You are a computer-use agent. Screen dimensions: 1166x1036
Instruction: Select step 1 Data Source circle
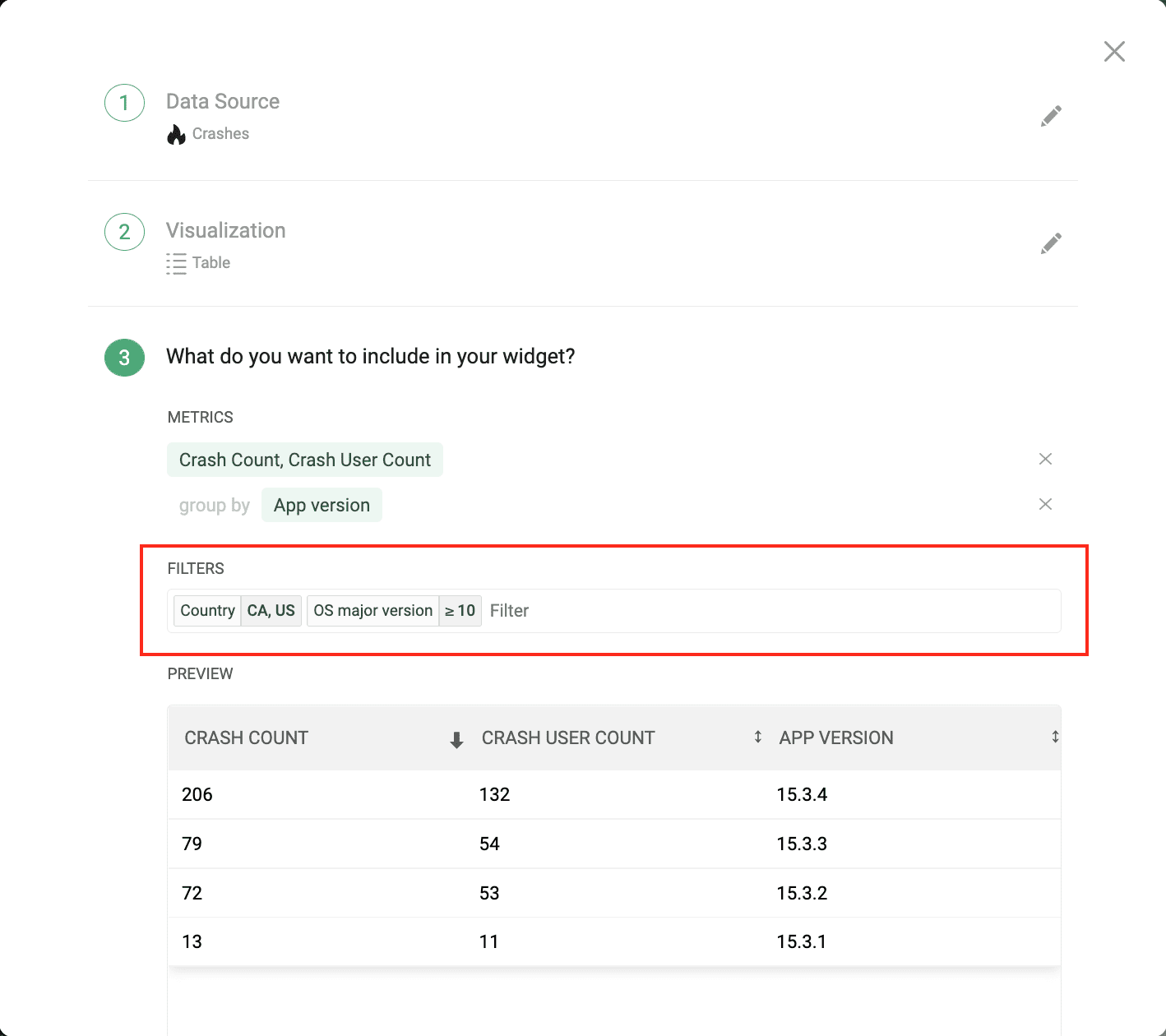pos(124,103)
